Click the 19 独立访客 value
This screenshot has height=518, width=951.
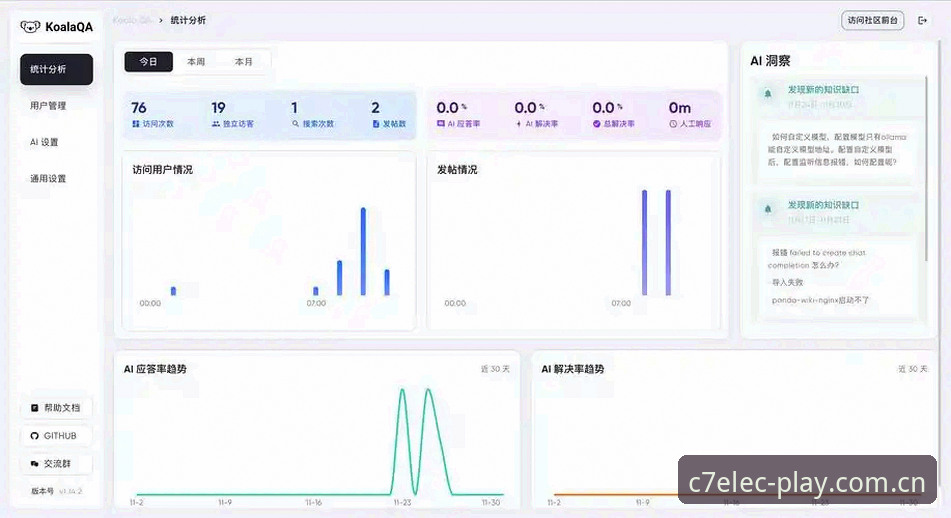click(x=218, y=108)
